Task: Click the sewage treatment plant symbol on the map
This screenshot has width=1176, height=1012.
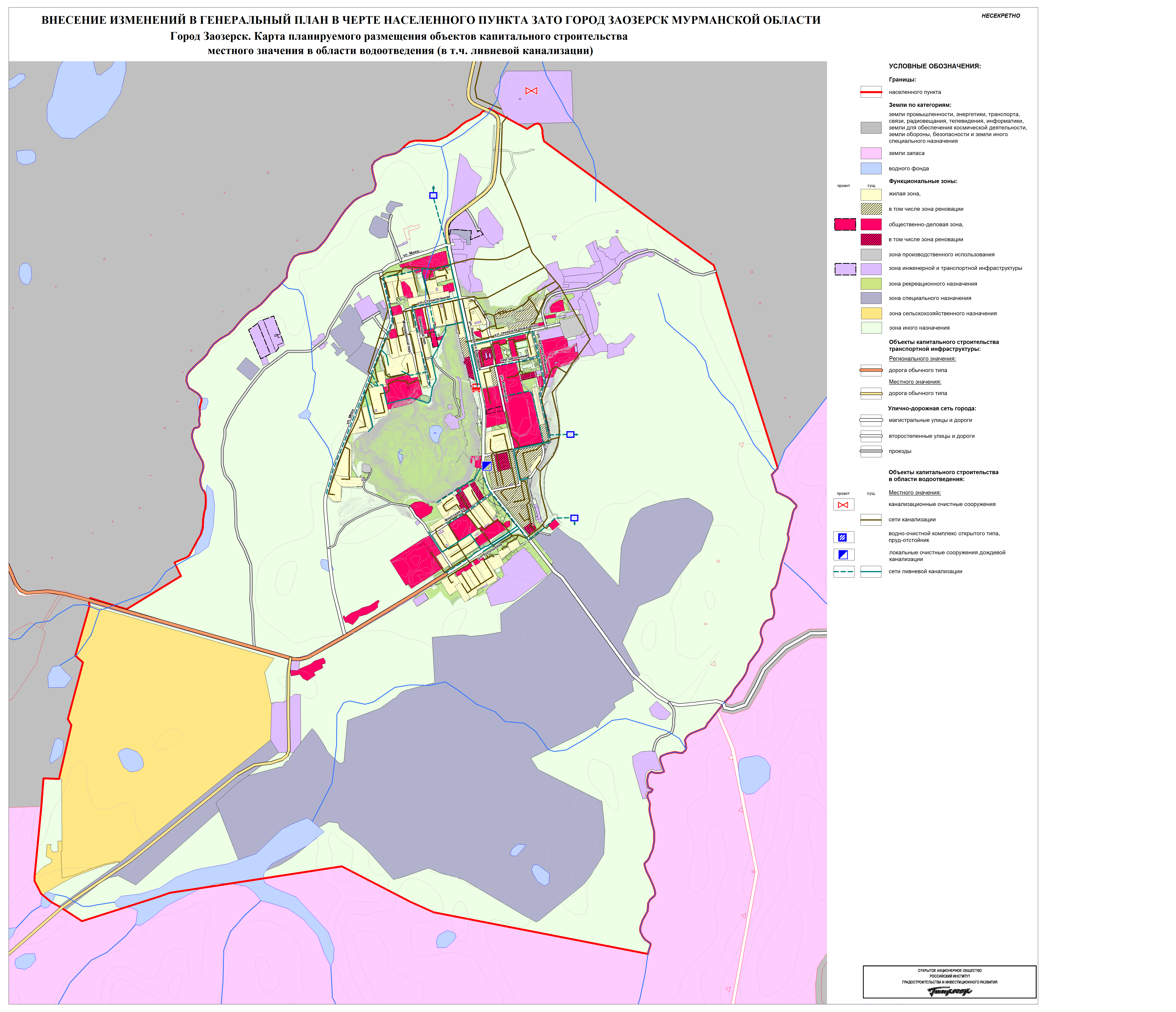Action: [531, 91]
